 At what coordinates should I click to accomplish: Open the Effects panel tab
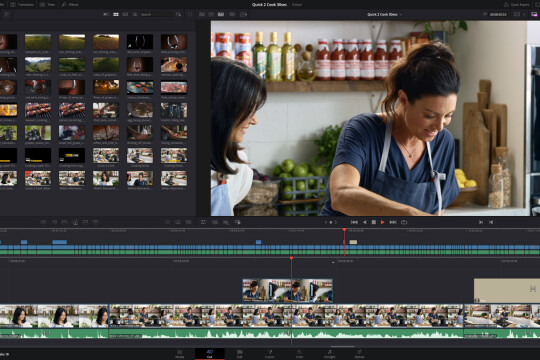70,4
